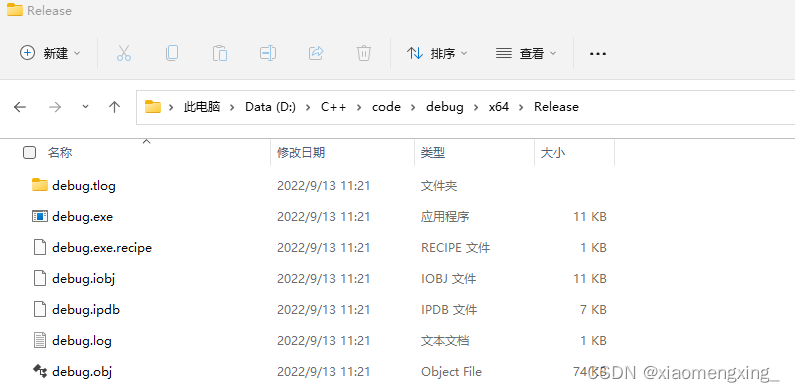Sort by 名称 column header

[x=60, y=153]
